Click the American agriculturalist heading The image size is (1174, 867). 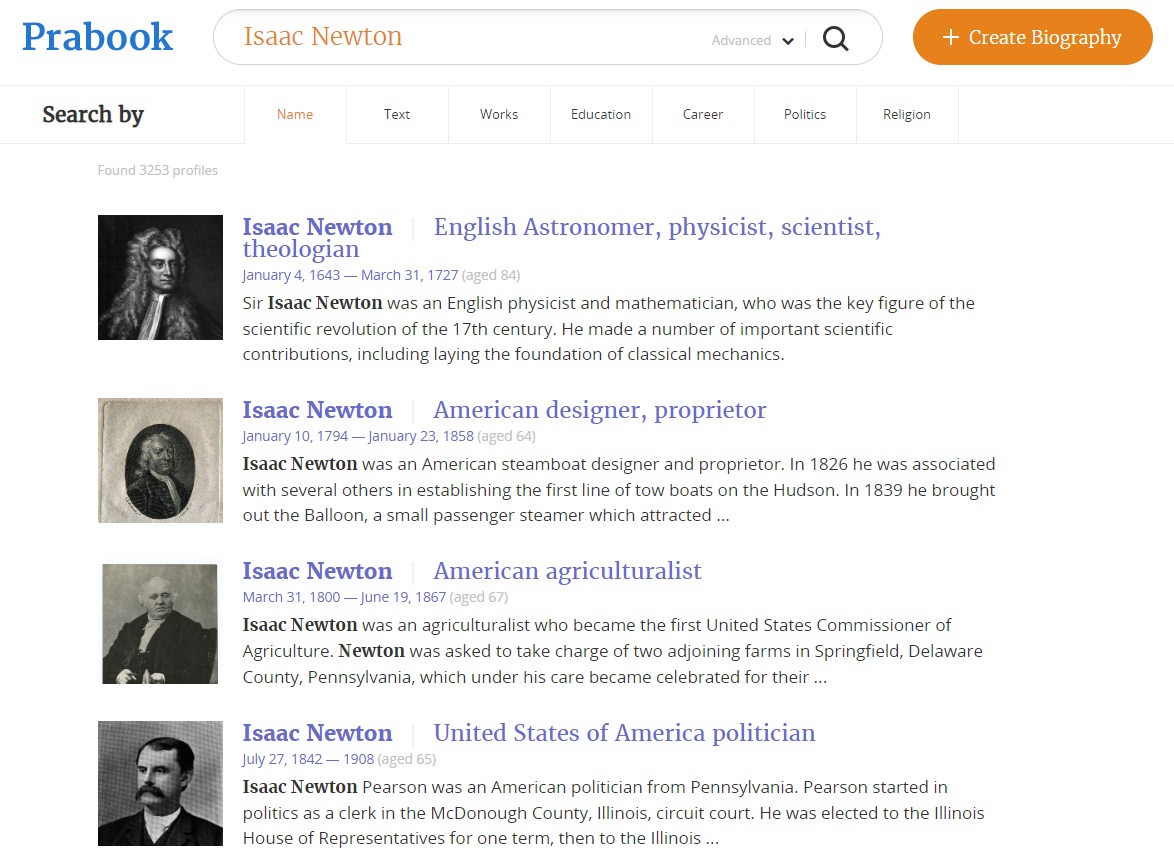point(568,571)
